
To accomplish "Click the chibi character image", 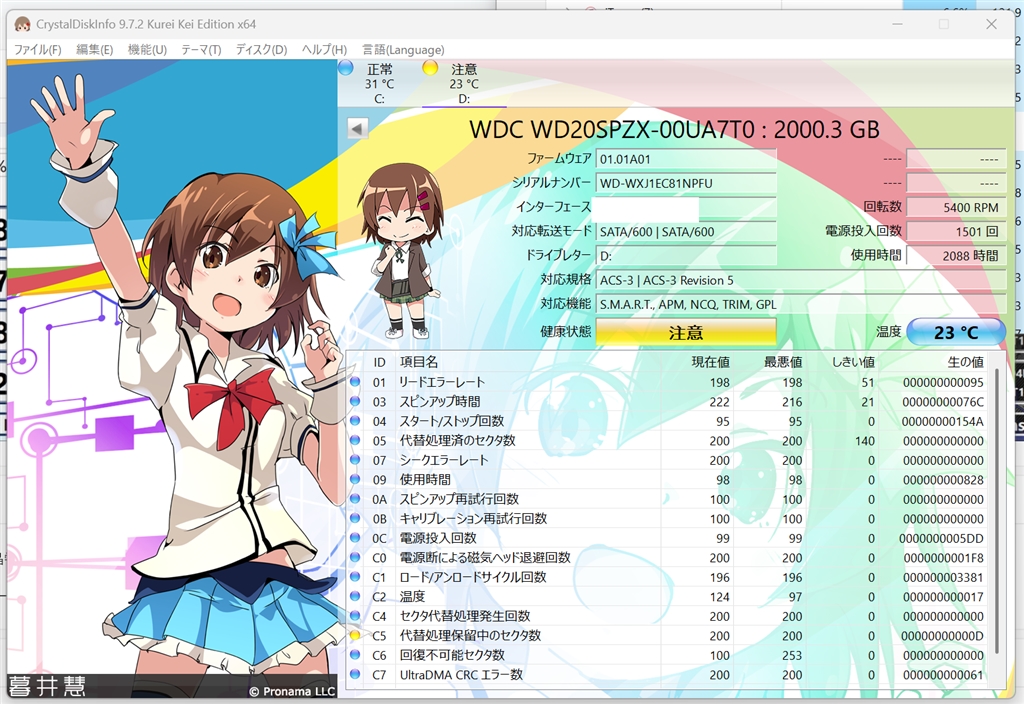I will point(402,250).
